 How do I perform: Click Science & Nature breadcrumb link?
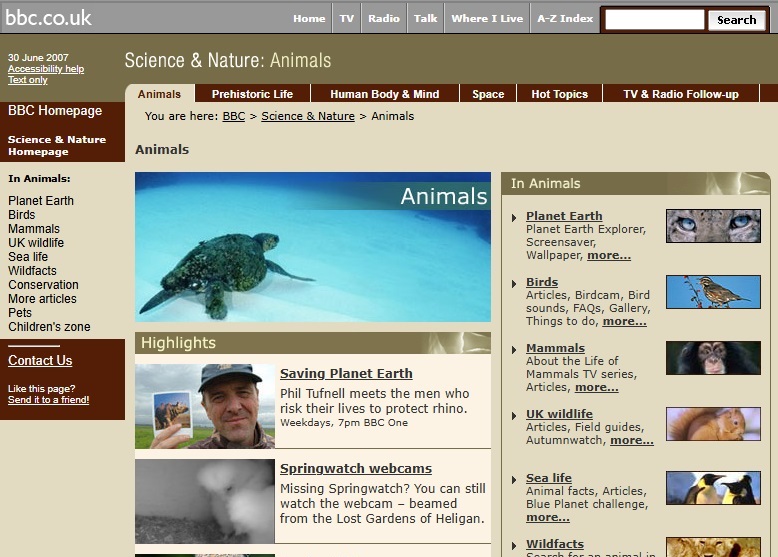308,116
